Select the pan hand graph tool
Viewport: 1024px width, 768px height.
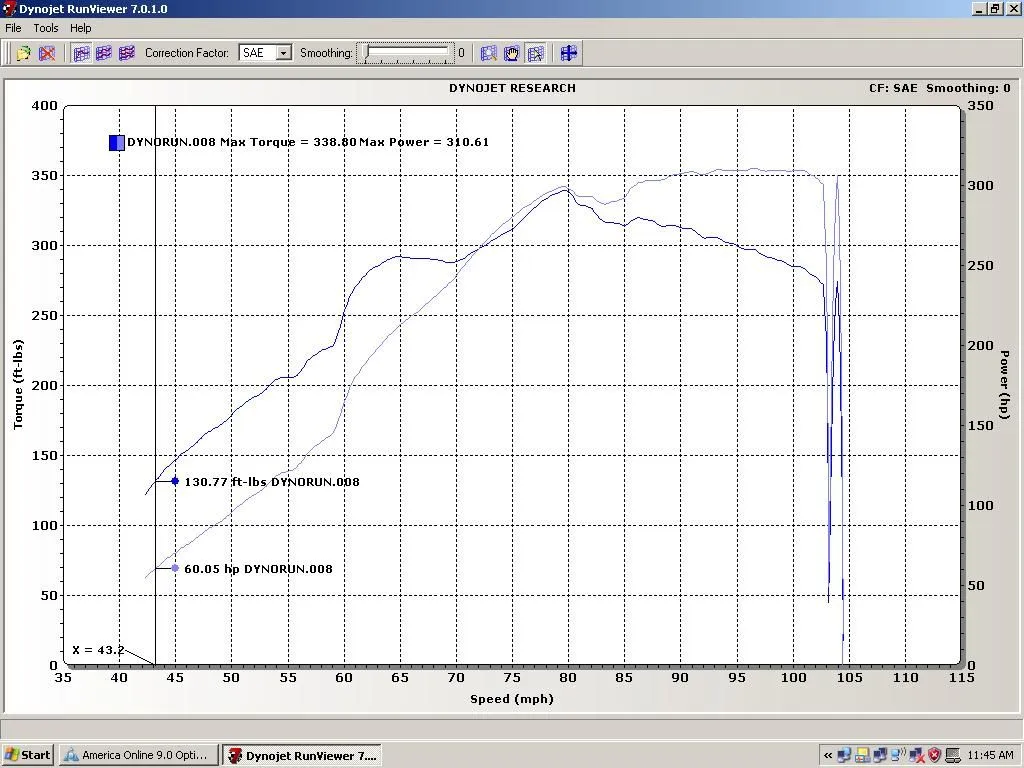coord(511,53)
